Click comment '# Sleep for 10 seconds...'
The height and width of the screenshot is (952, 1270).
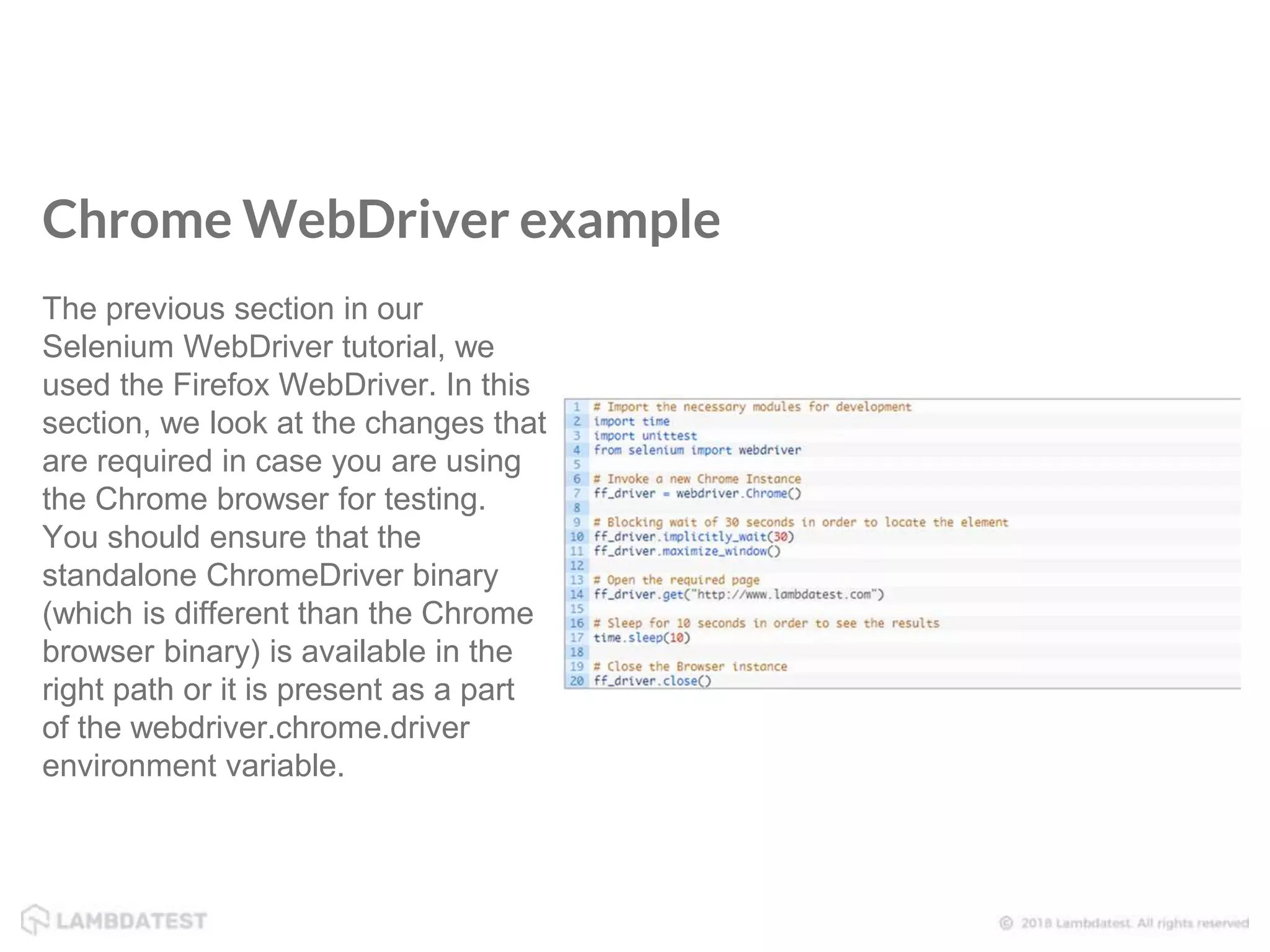point(766,624)
